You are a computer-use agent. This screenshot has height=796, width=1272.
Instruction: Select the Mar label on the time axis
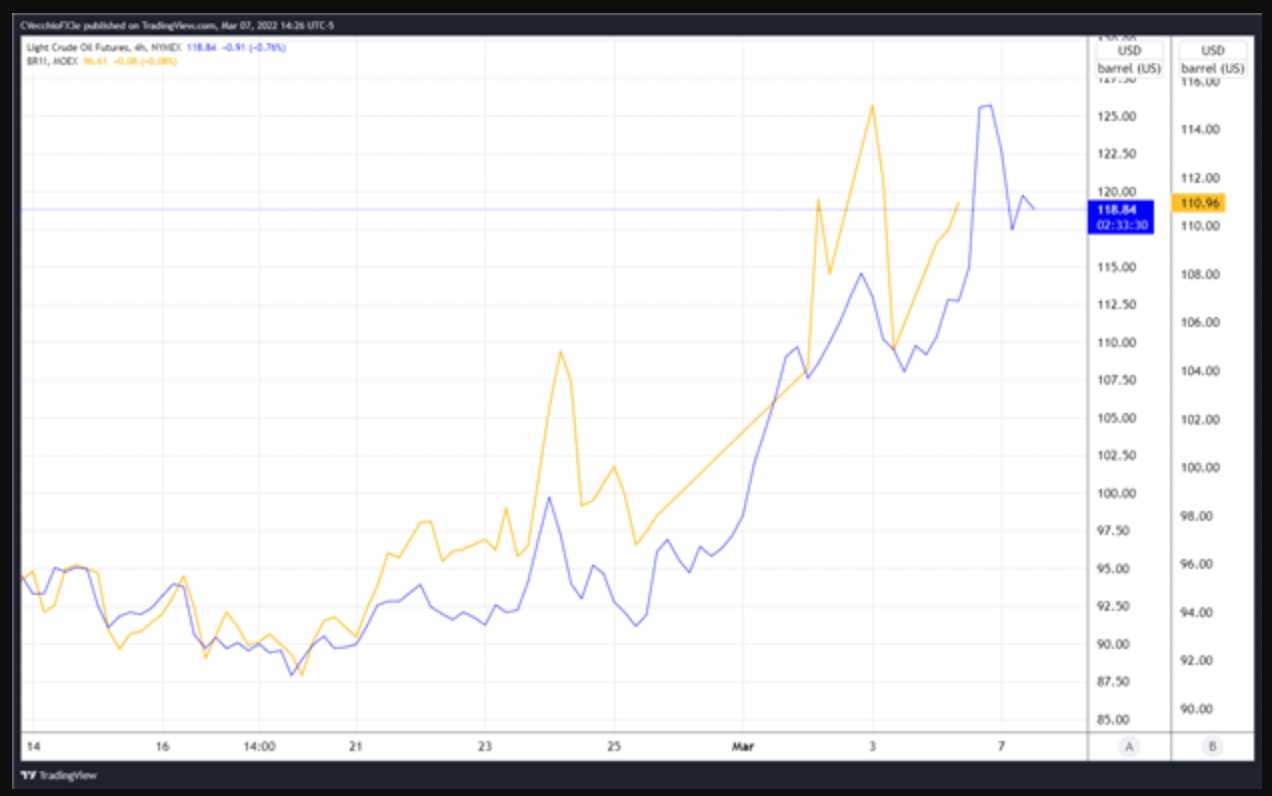[x=743, y=746]
